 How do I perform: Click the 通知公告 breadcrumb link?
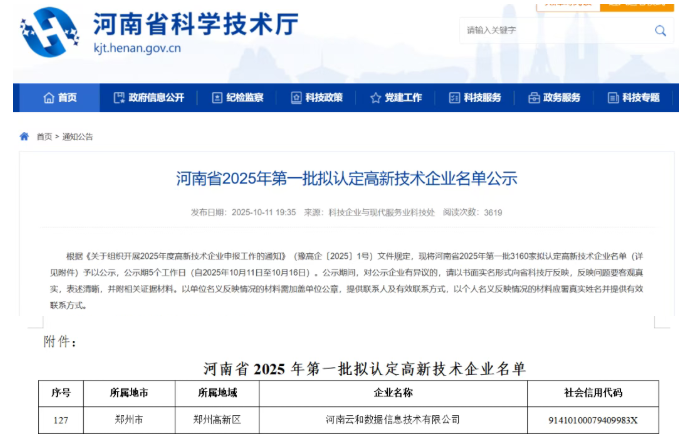coord(78,137)
